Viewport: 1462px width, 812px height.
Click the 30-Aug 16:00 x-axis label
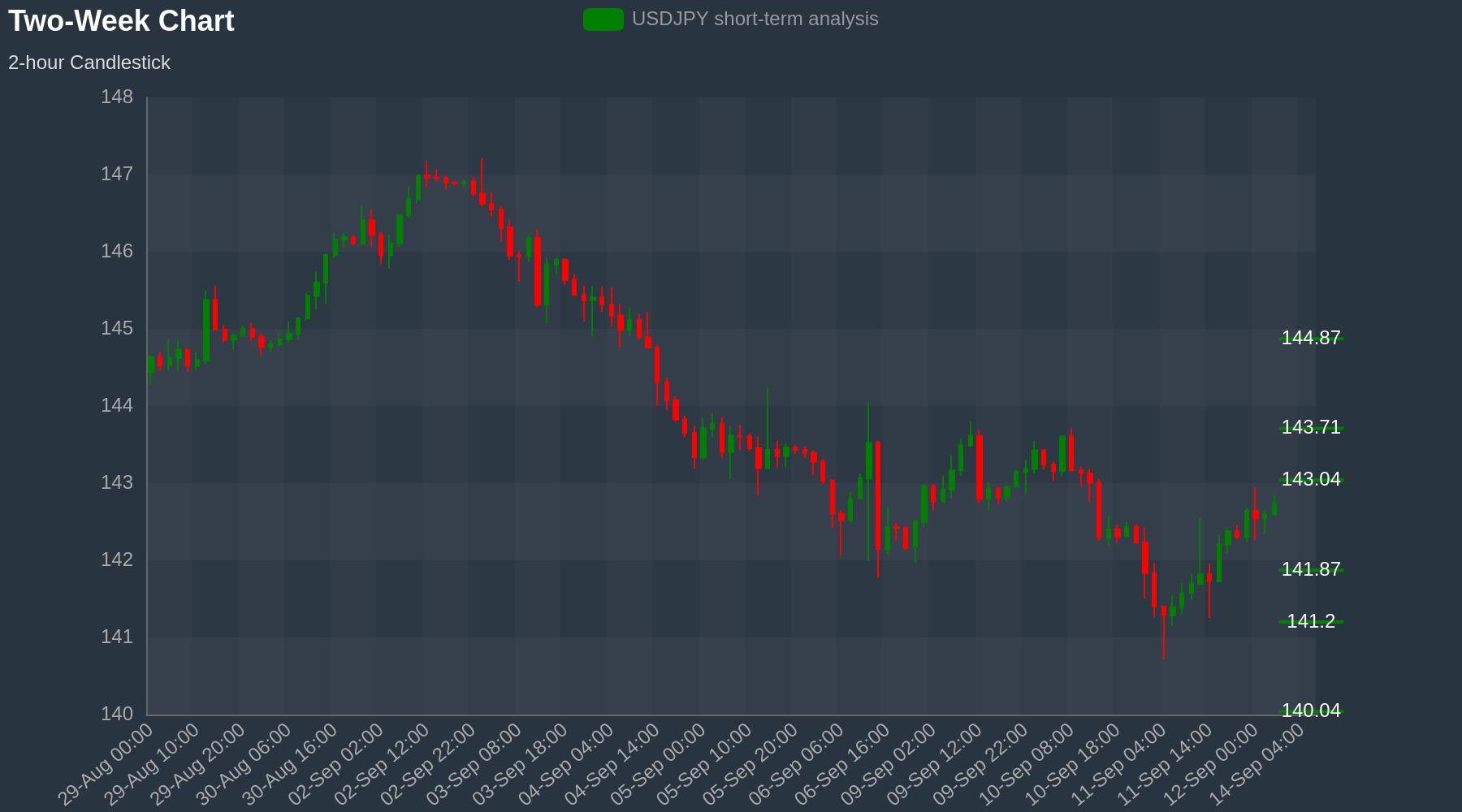pyautogui.click(x=291, y=764)
